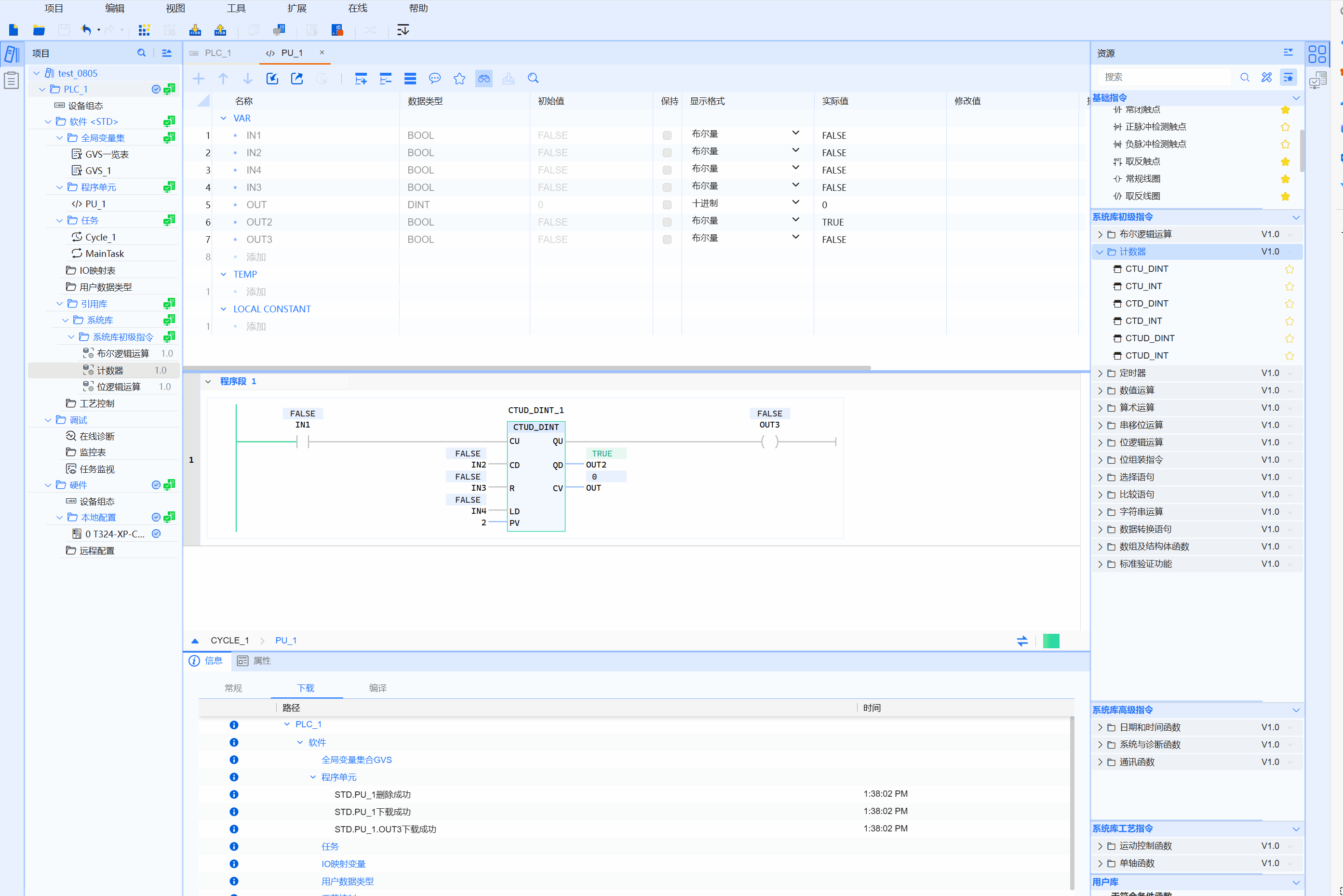Expand the 定时器 instruction folder
Screen dimensions: 1343x896
point(1100,373)
